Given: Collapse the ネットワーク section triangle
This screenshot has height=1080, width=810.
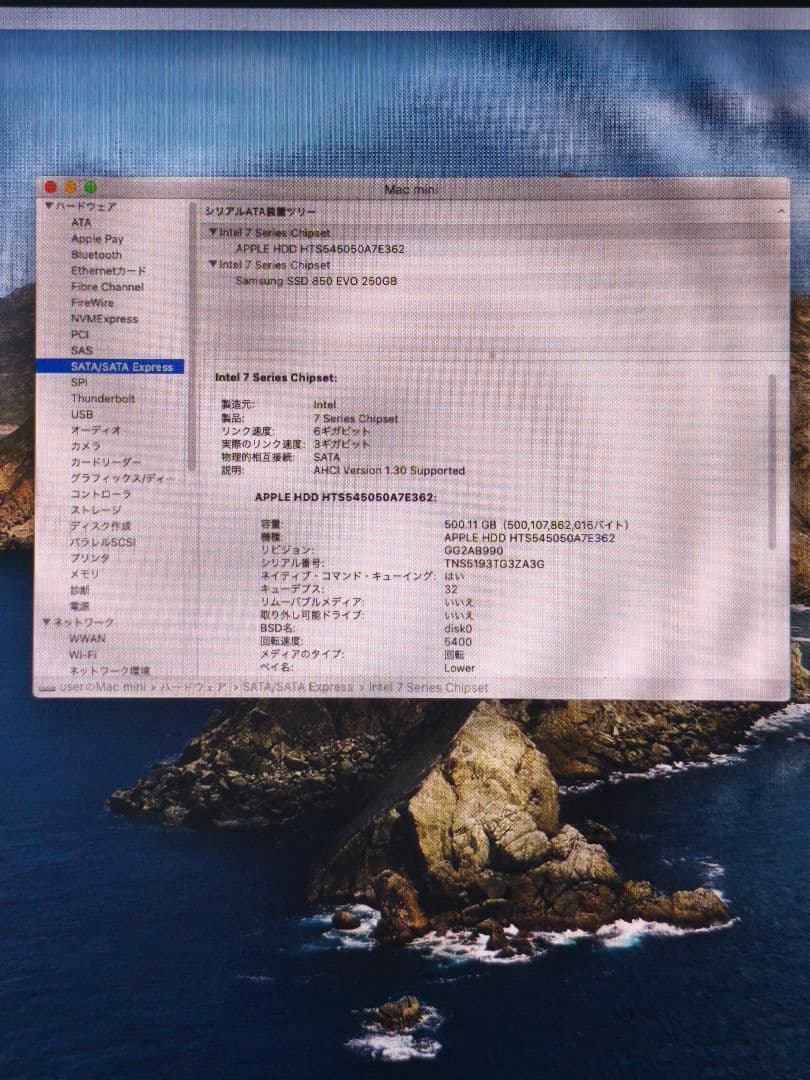Looking at the screenshot, I should pyautogui.click(x=46, y=622).
